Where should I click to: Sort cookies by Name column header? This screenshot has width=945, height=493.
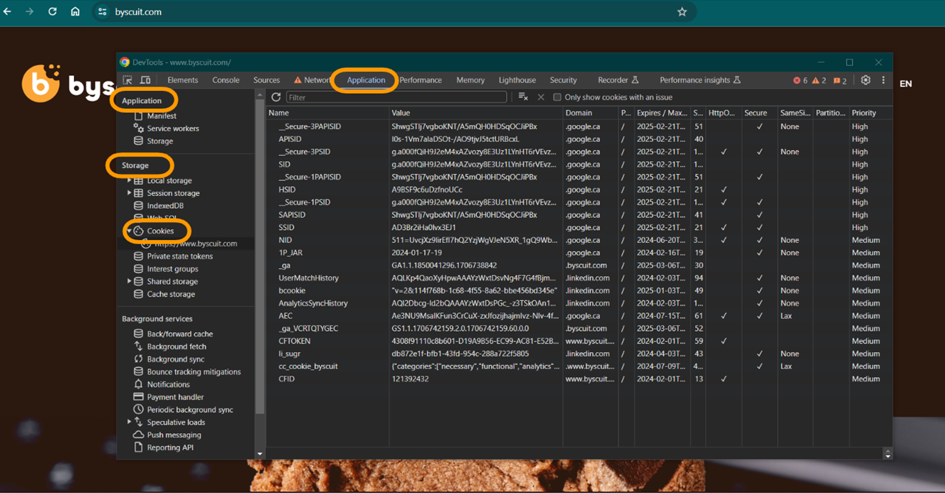point(328,113)
